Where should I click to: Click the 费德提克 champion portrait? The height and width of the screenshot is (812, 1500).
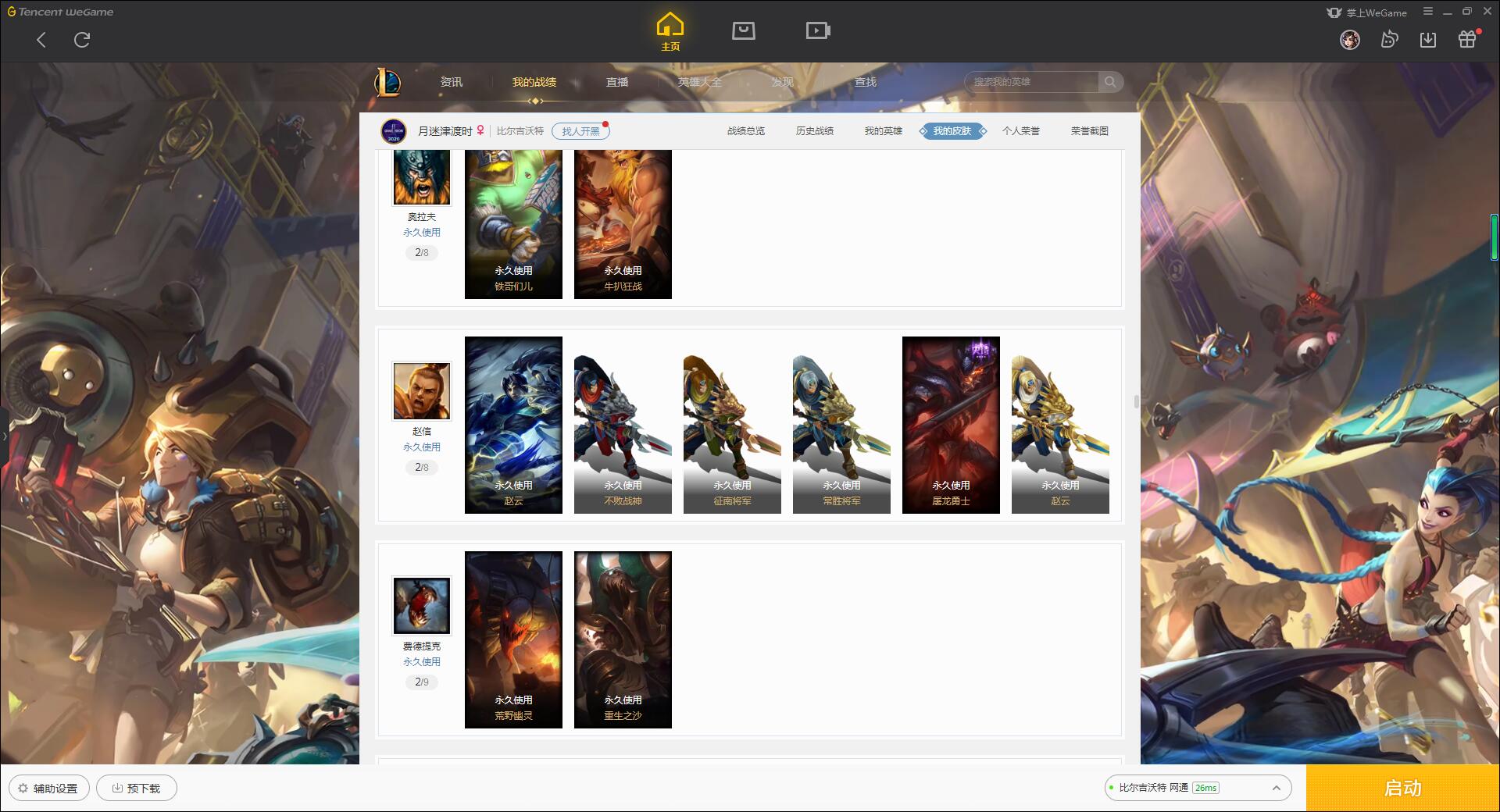point(422,606)
